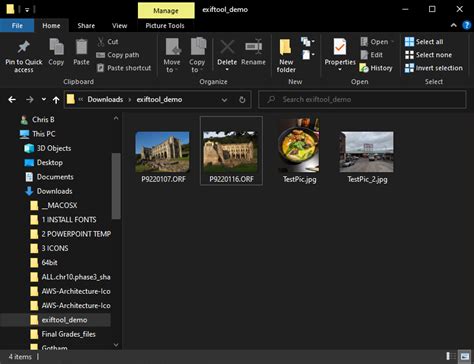474x364 pixels.
Task: Open the Properties dropdown arrow
Action: point(340,69)
